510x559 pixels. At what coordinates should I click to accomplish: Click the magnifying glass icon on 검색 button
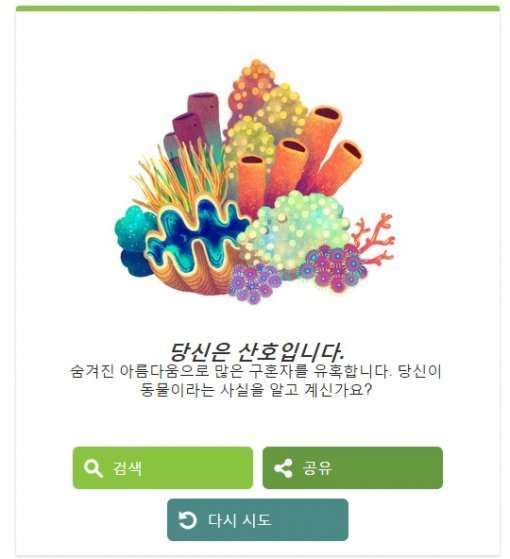[93, 468]
